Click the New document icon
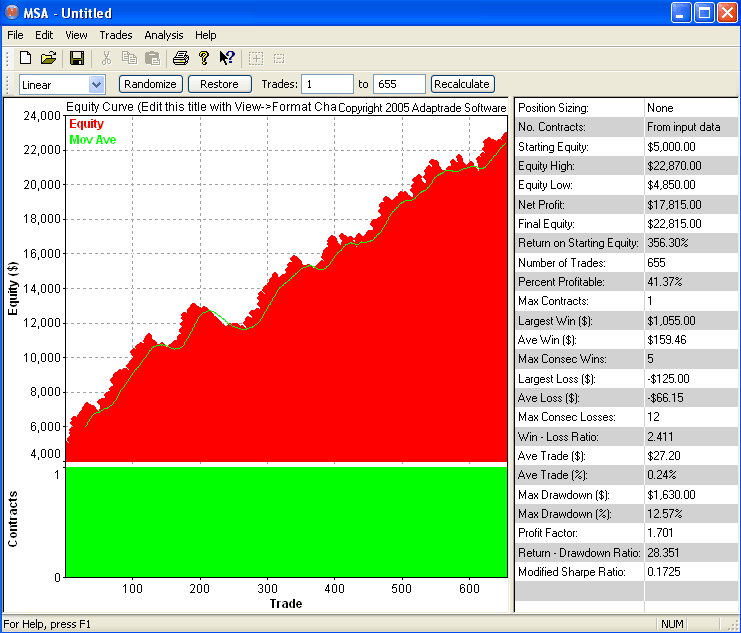741x633 pixels. coord(26,58)
